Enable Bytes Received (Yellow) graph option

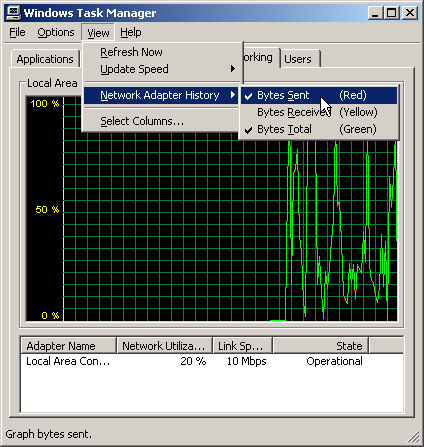click(319, 112)
